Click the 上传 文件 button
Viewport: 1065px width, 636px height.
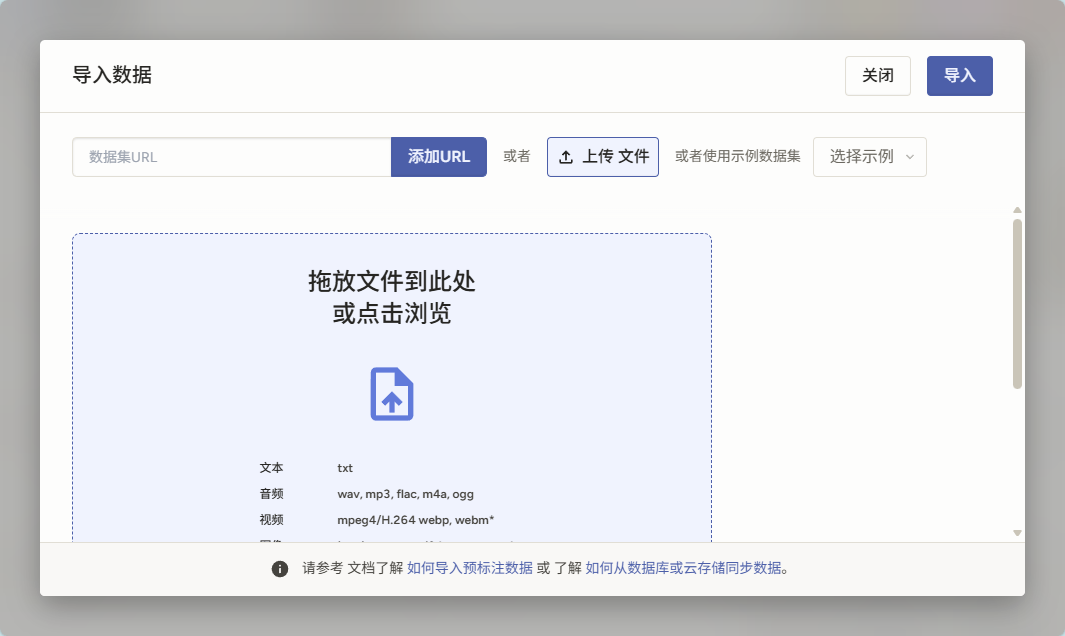[x=603, y=157]
